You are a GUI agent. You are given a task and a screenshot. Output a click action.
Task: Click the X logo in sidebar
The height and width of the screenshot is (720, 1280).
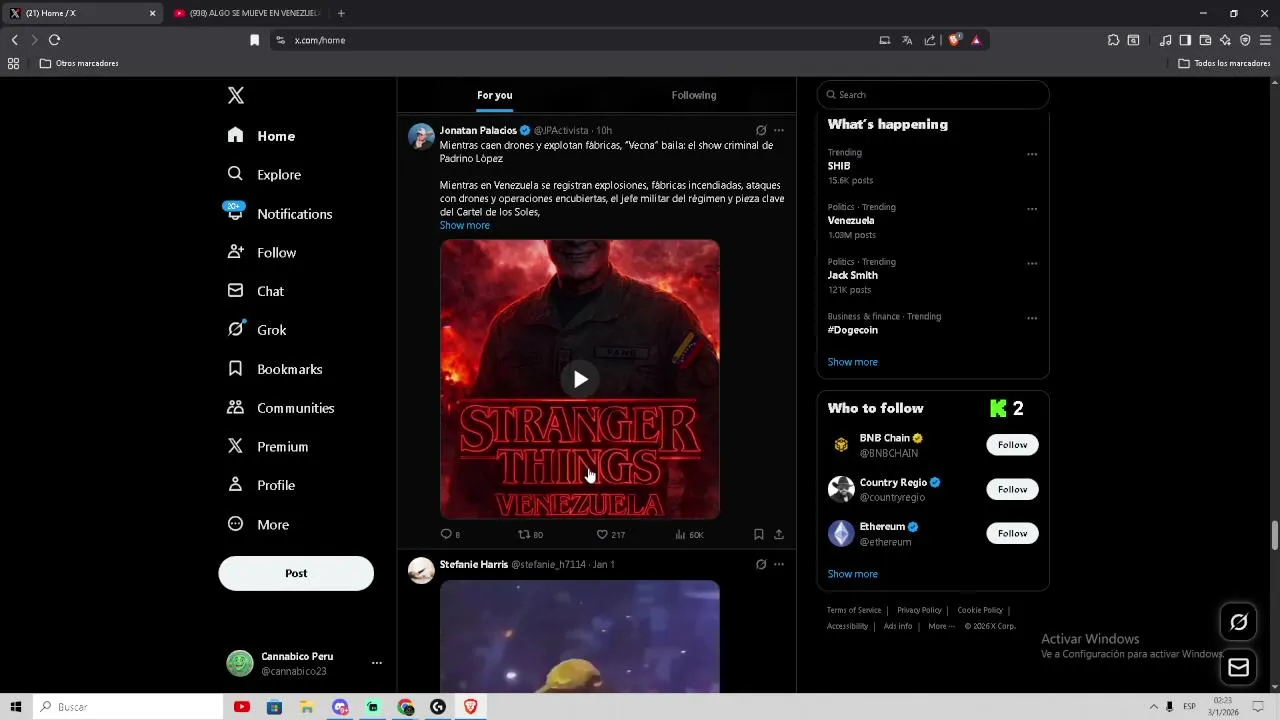tap(236, 95)
